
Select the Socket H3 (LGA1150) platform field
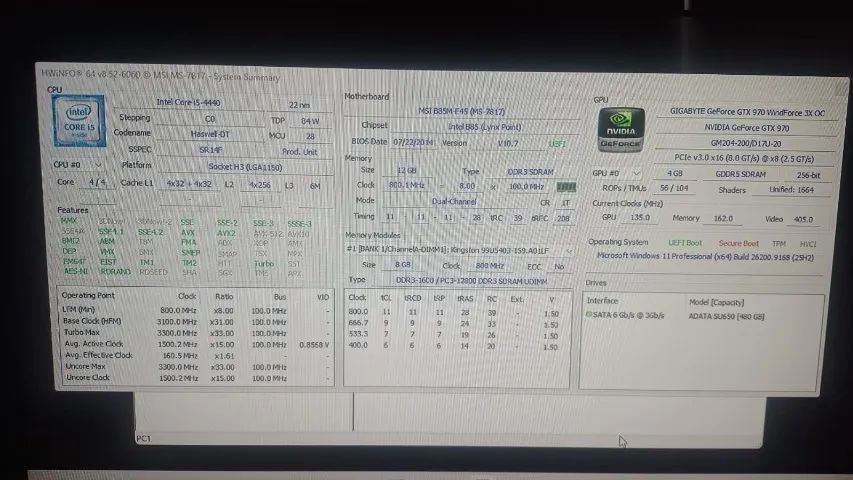[245, 167]
